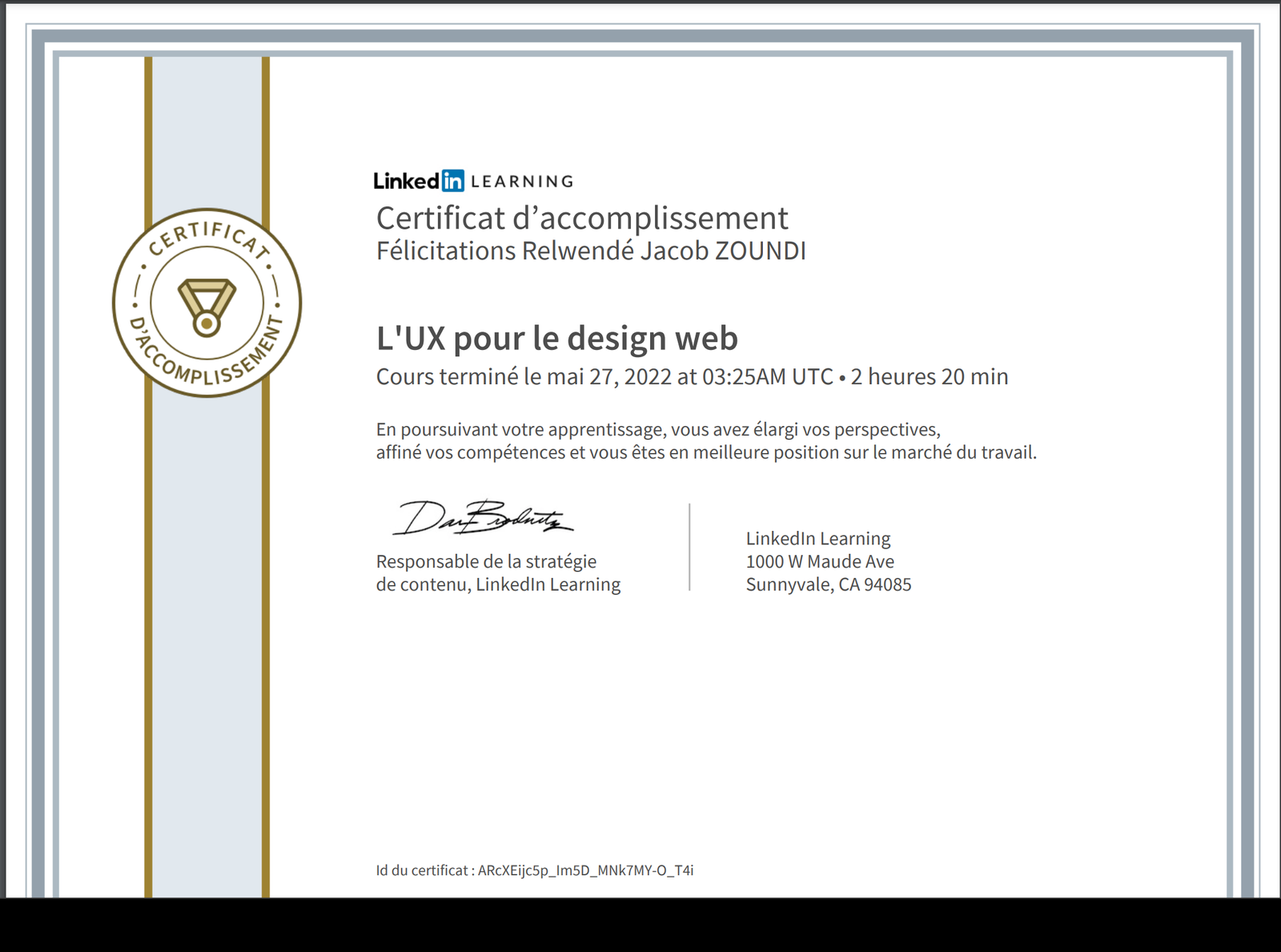Viewport: 1281px width, 952px height.
Task: Click the handwritten signature image
Action: pyautogui.click(x=483, y=517)
